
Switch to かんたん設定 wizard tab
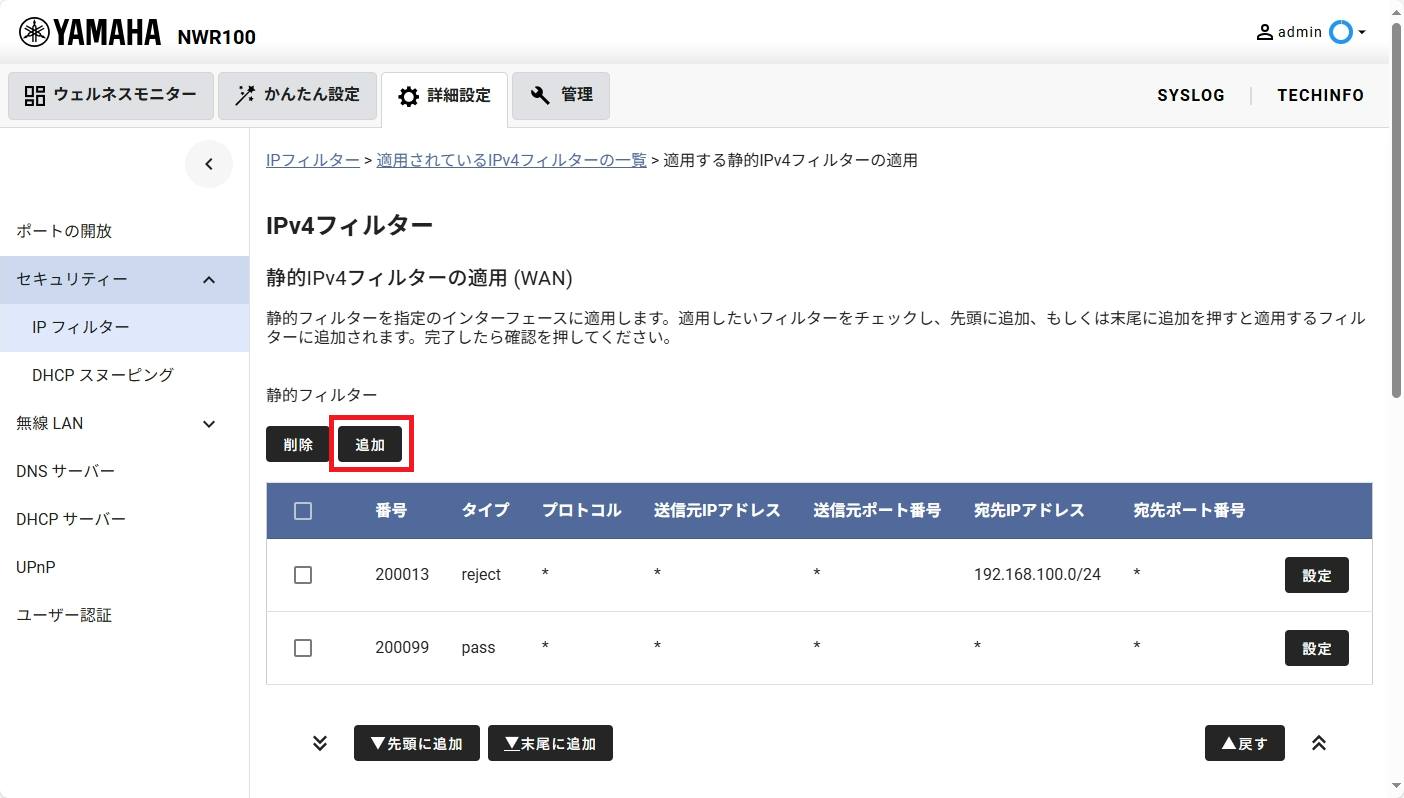[x=297, y=96]
